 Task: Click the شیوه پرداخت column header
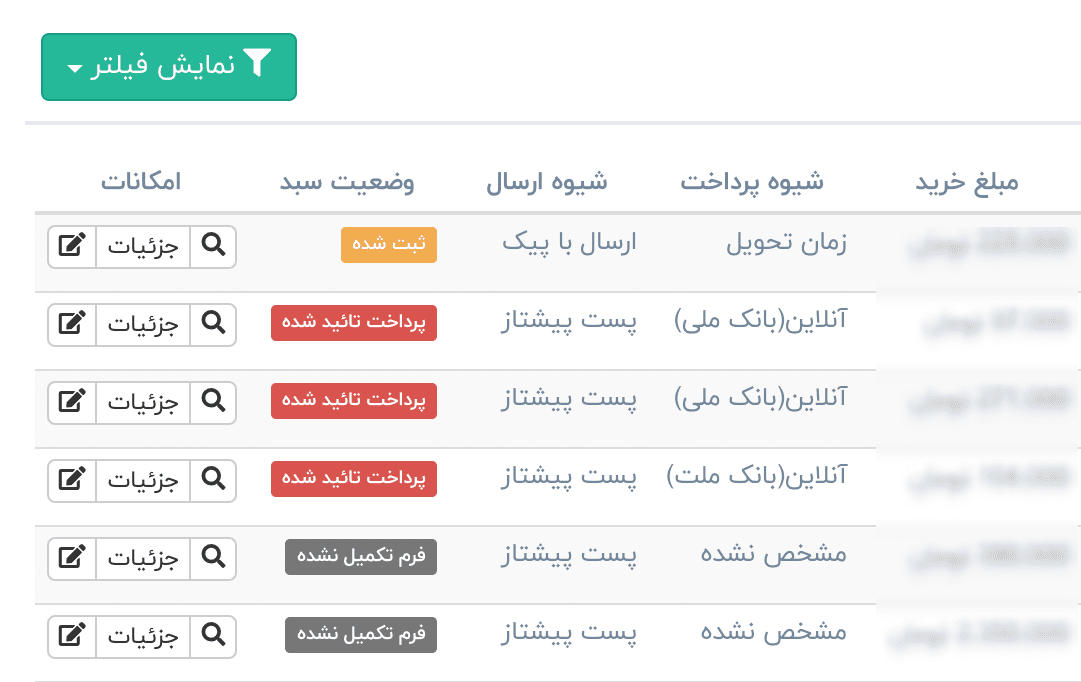(752, 183)
